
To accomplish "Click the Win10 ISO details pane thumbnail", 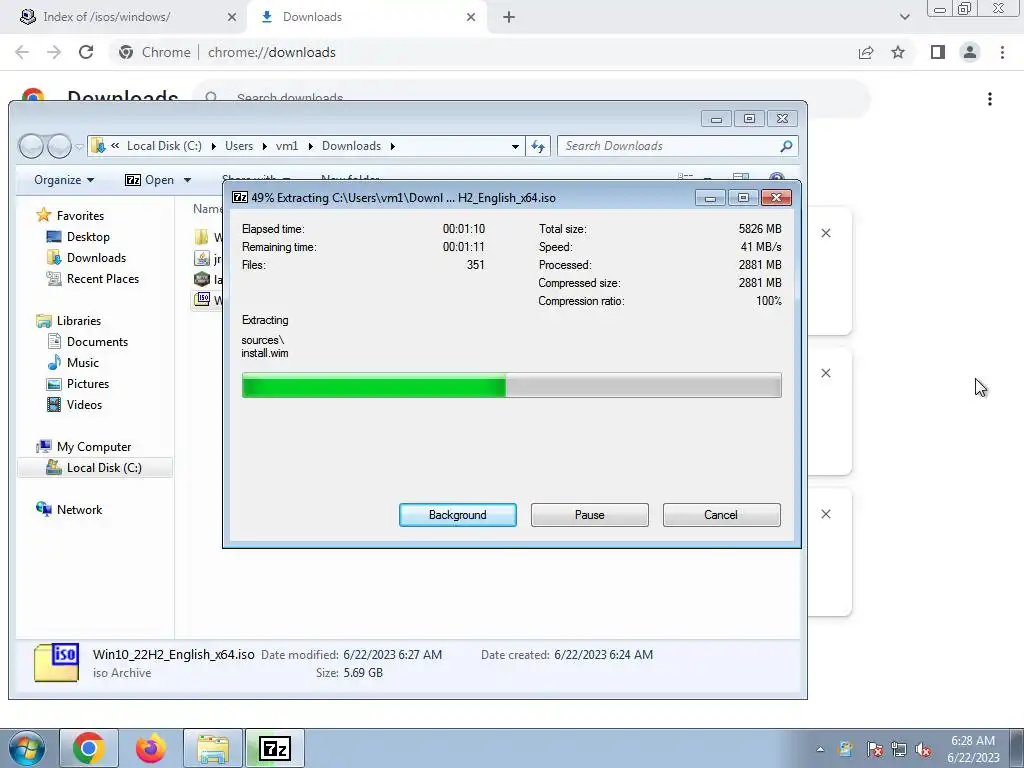I will click(x=57, y=662).
